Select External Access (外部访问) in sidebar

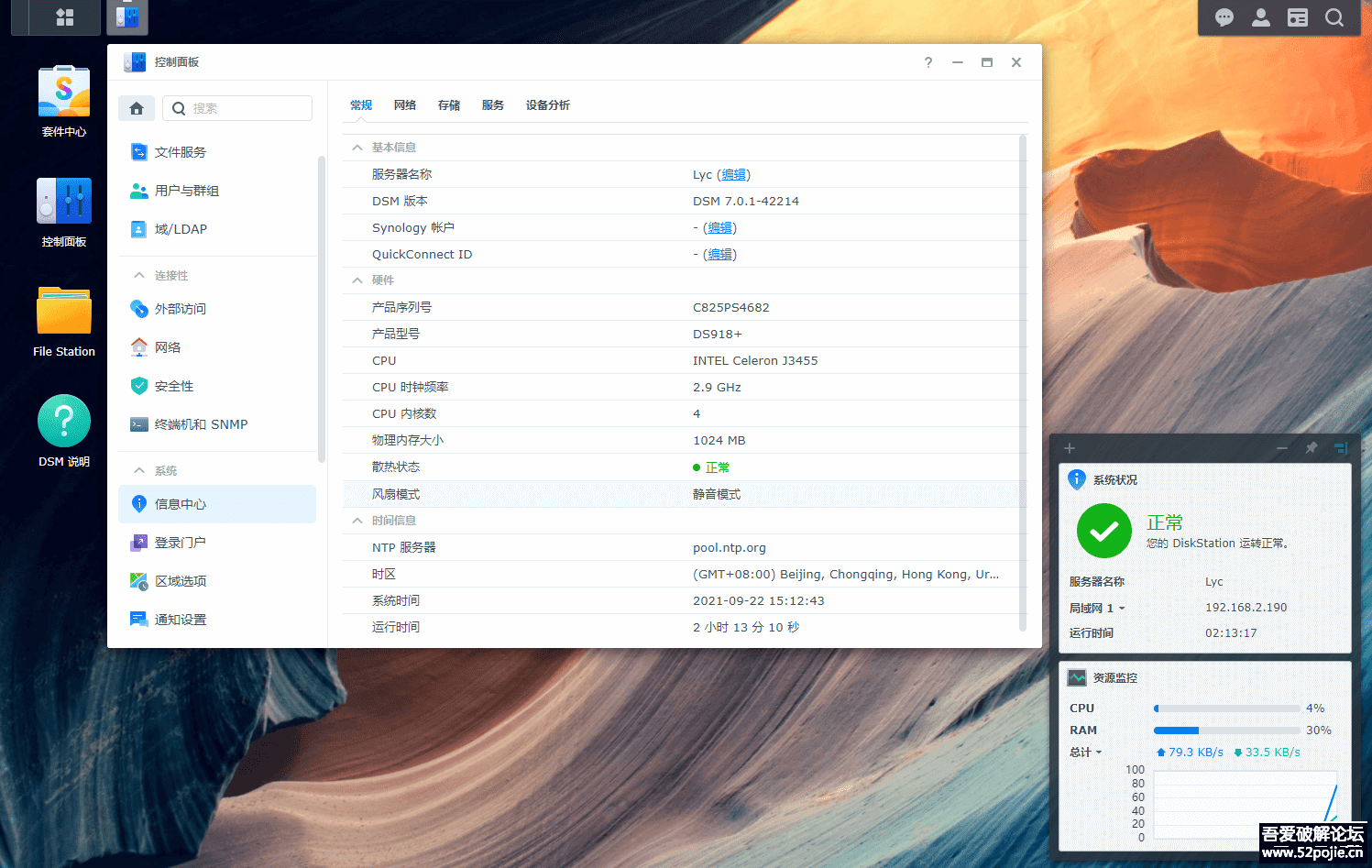coord(217,309)
